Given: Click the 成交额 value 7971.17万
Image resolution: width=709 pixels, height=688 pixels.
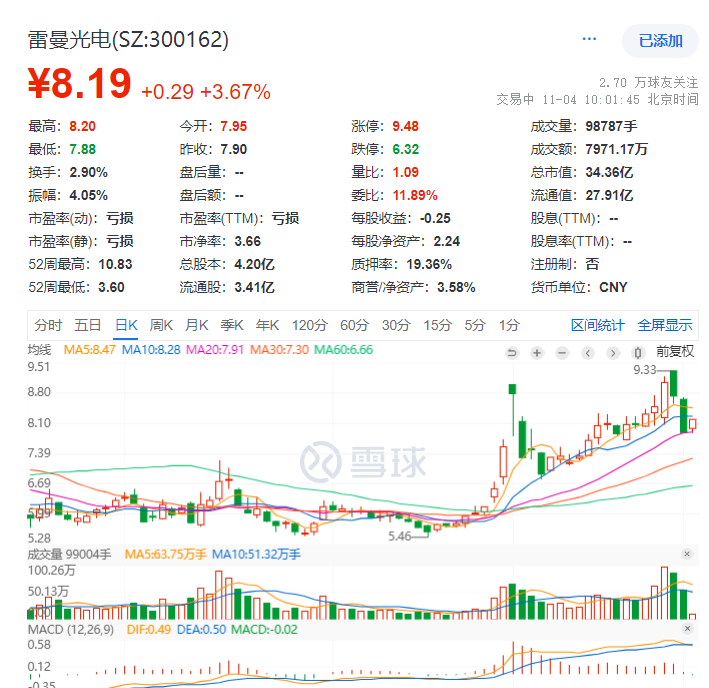Looking at the screenshot, I should (x=616, y=149).
